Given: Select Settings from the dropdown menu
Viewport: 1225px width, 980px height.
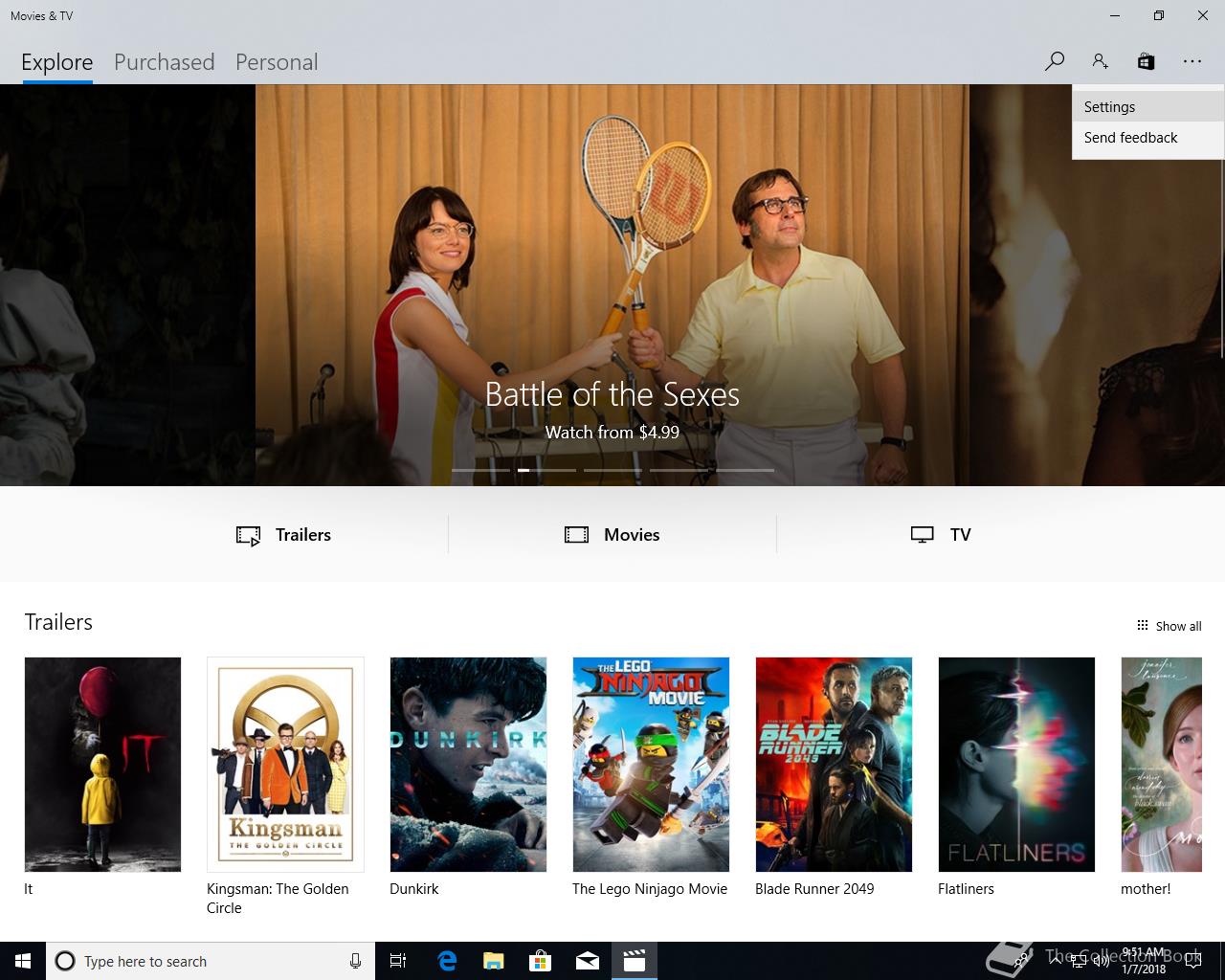Looking at the screenshot, I should (1147, 107).
